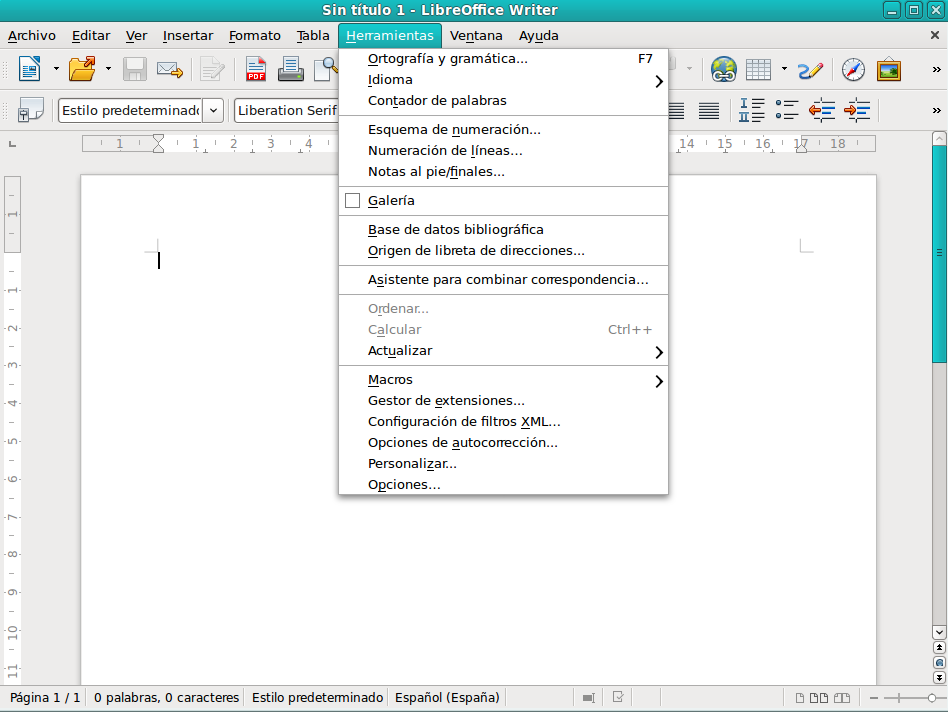The width and height of the screenshot is (948, 712).
Task: Open Configuración de filtros XML
Action: pyautogui.click(x=503, y=422)
